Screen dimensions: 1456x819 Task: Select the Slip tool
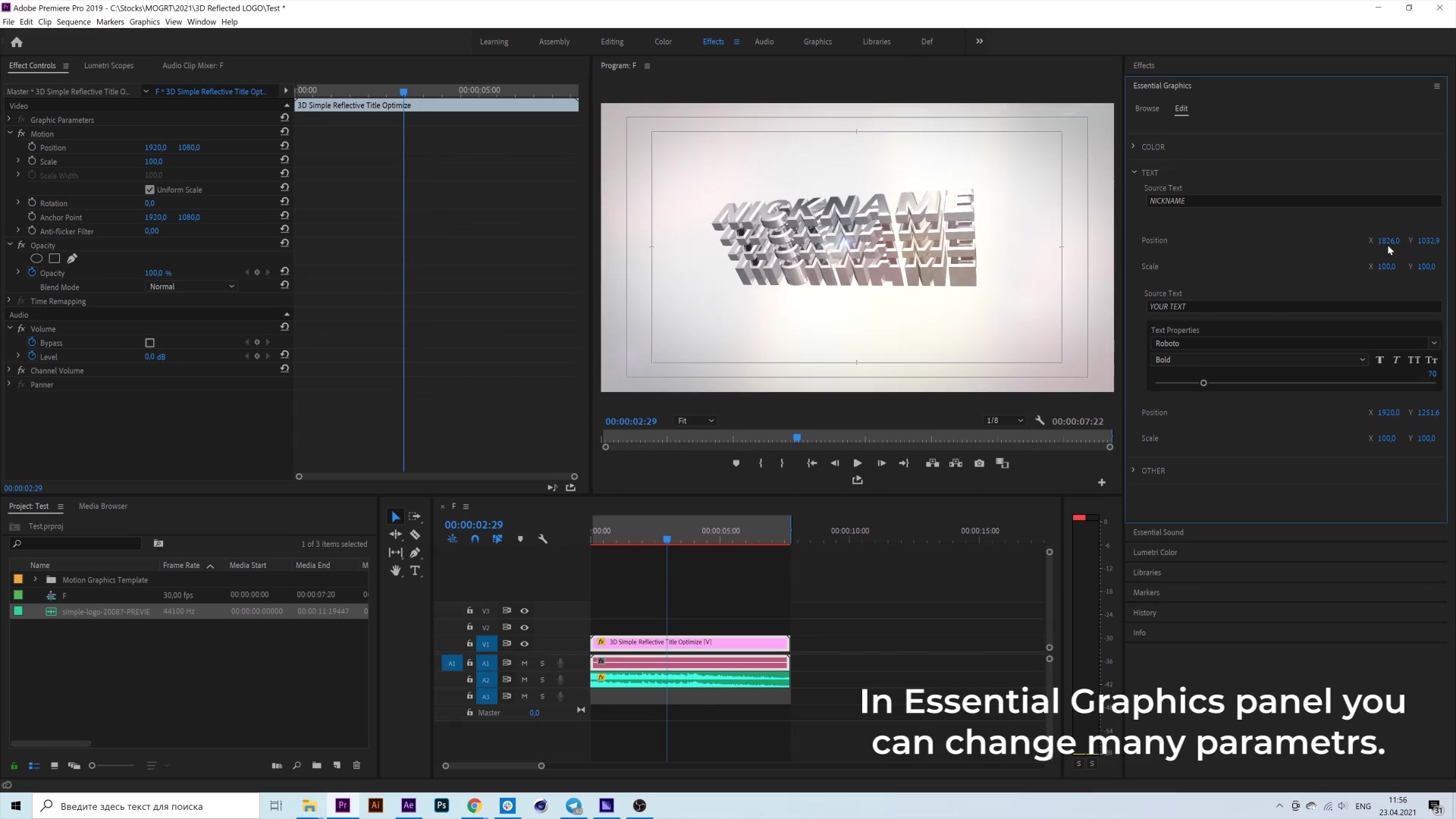coord(395,553)
